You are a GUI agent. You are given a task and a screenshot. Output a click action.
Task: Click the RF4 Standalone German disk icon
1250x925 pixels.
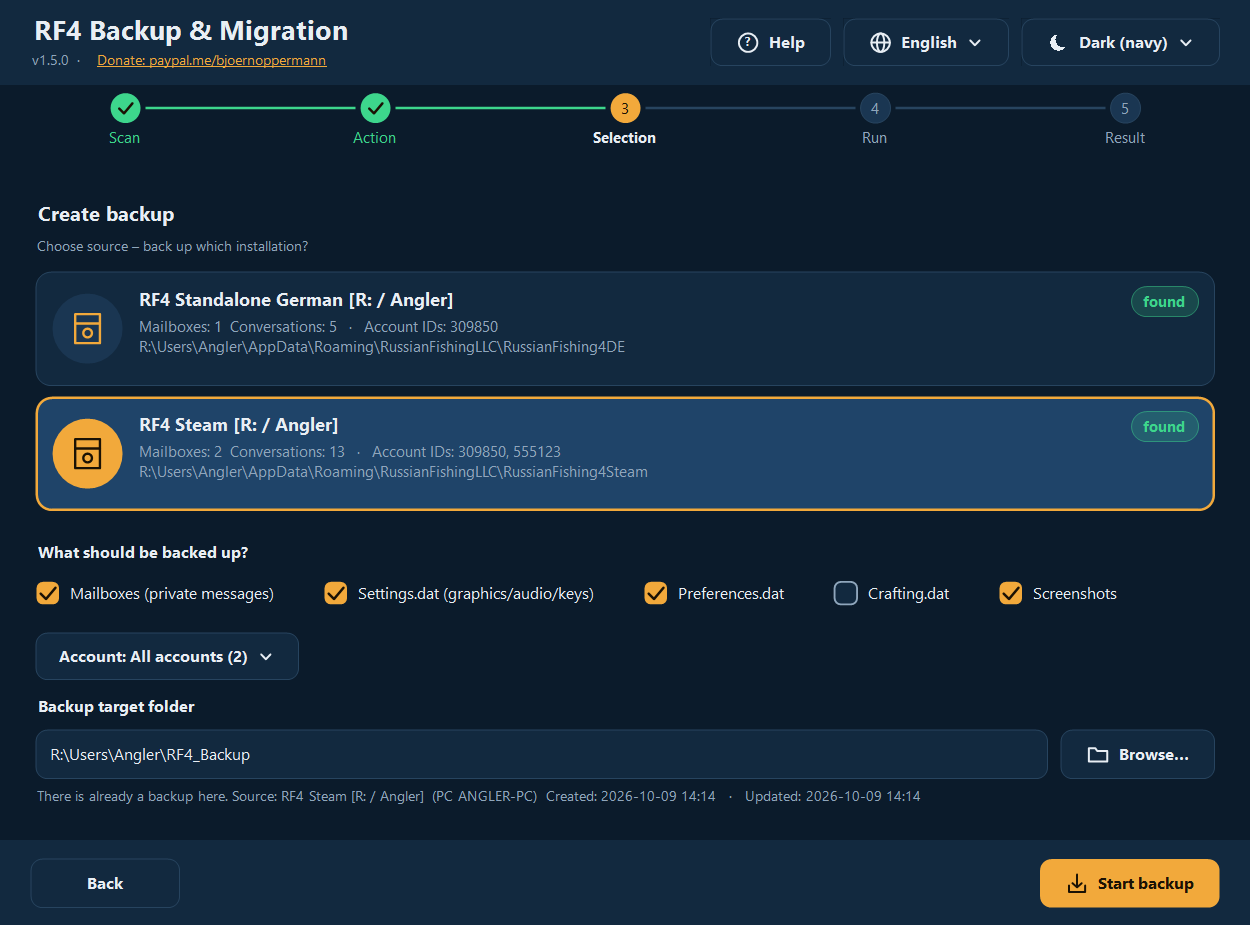click(x=88, y=329)
